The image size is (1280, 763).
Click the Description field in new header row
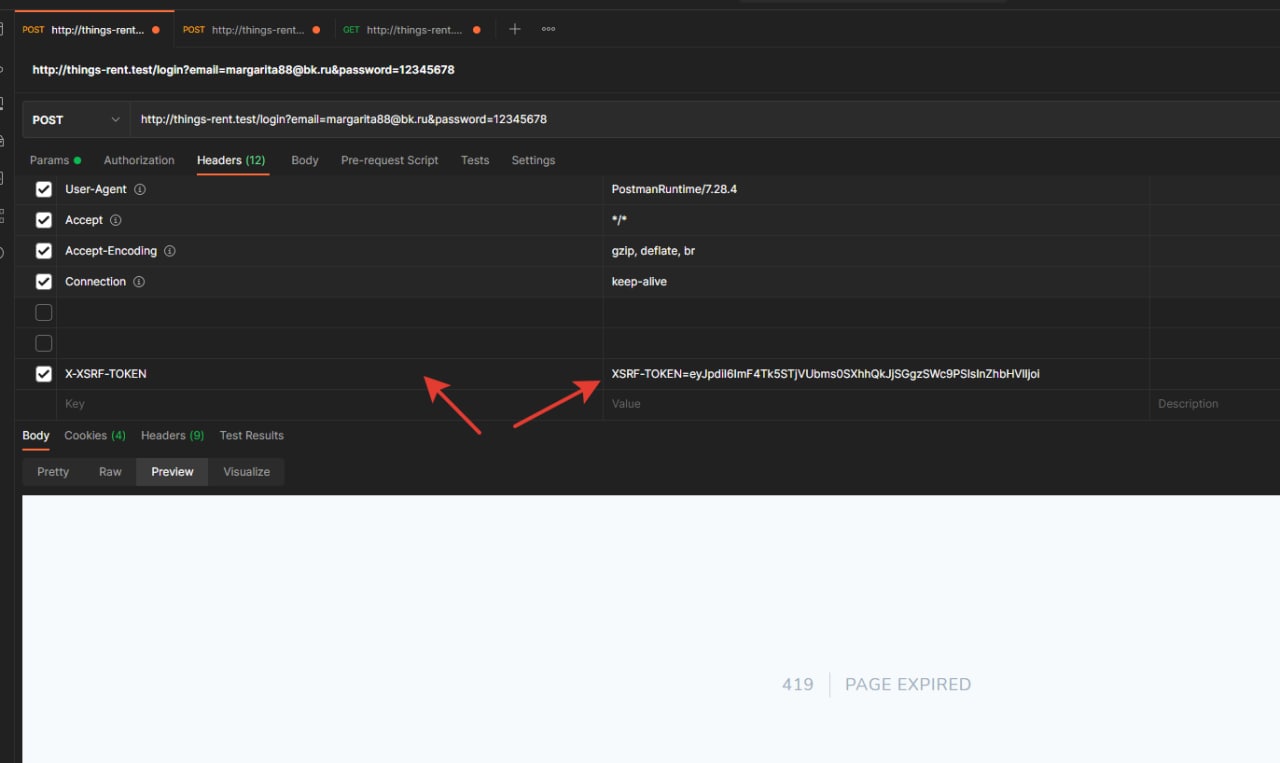coord(1215,404)
